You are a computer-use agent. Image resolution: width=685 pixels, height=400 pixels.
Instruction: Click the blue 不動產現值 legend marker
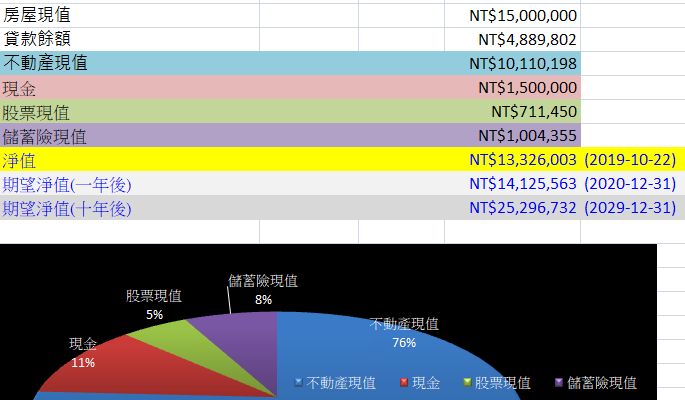(x=299, y=383)
